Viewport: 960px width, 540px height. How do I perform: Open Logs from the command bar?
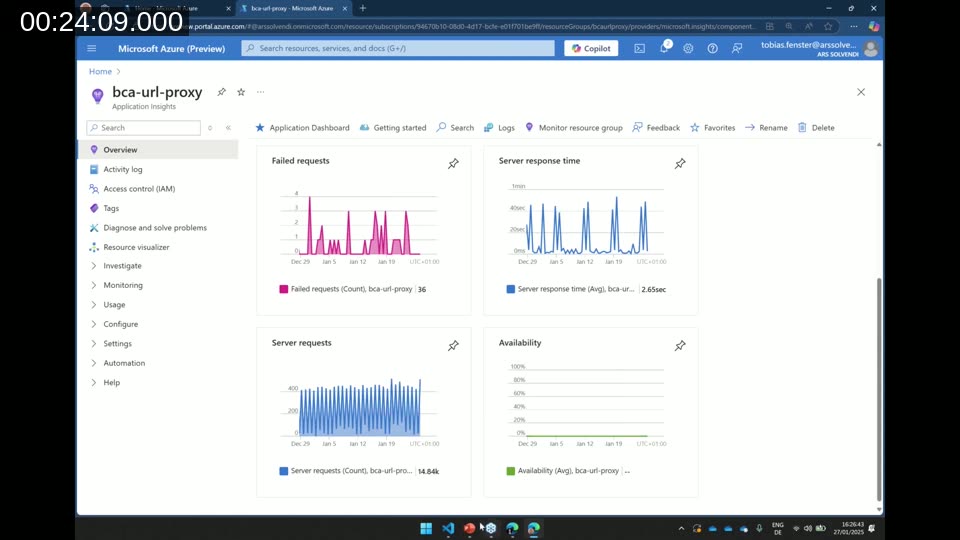(499, 127)
